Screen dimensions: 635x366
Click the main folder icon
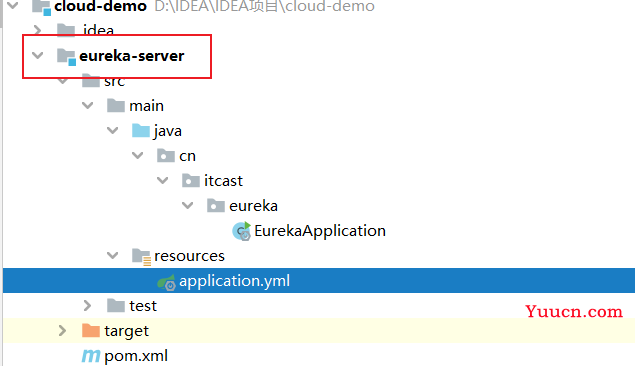116,106
